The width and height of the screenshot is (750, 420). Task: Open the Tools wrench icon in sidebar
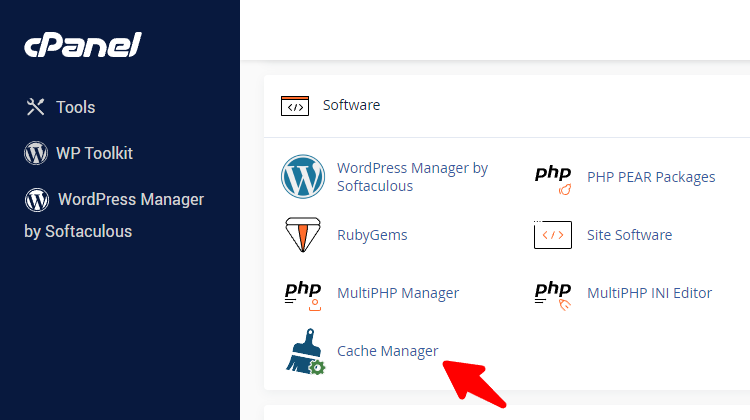click(35, 107)
